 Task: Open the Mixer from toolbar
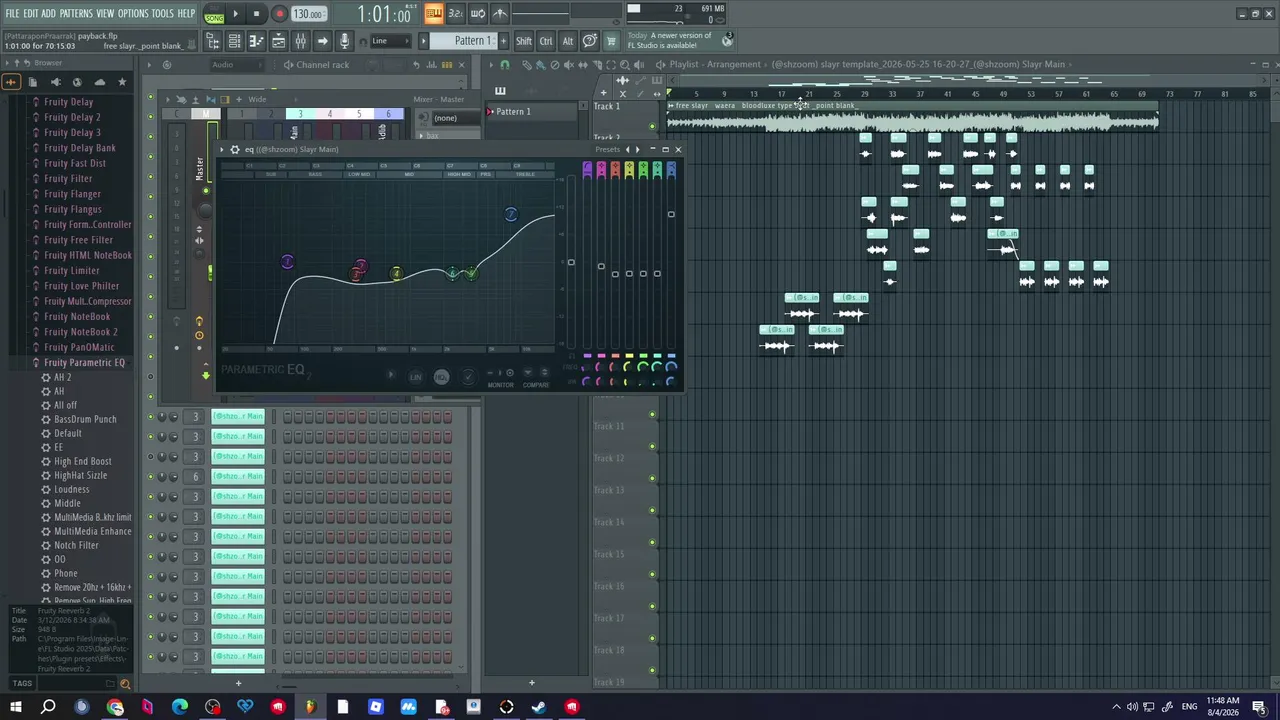coord(300,41)
